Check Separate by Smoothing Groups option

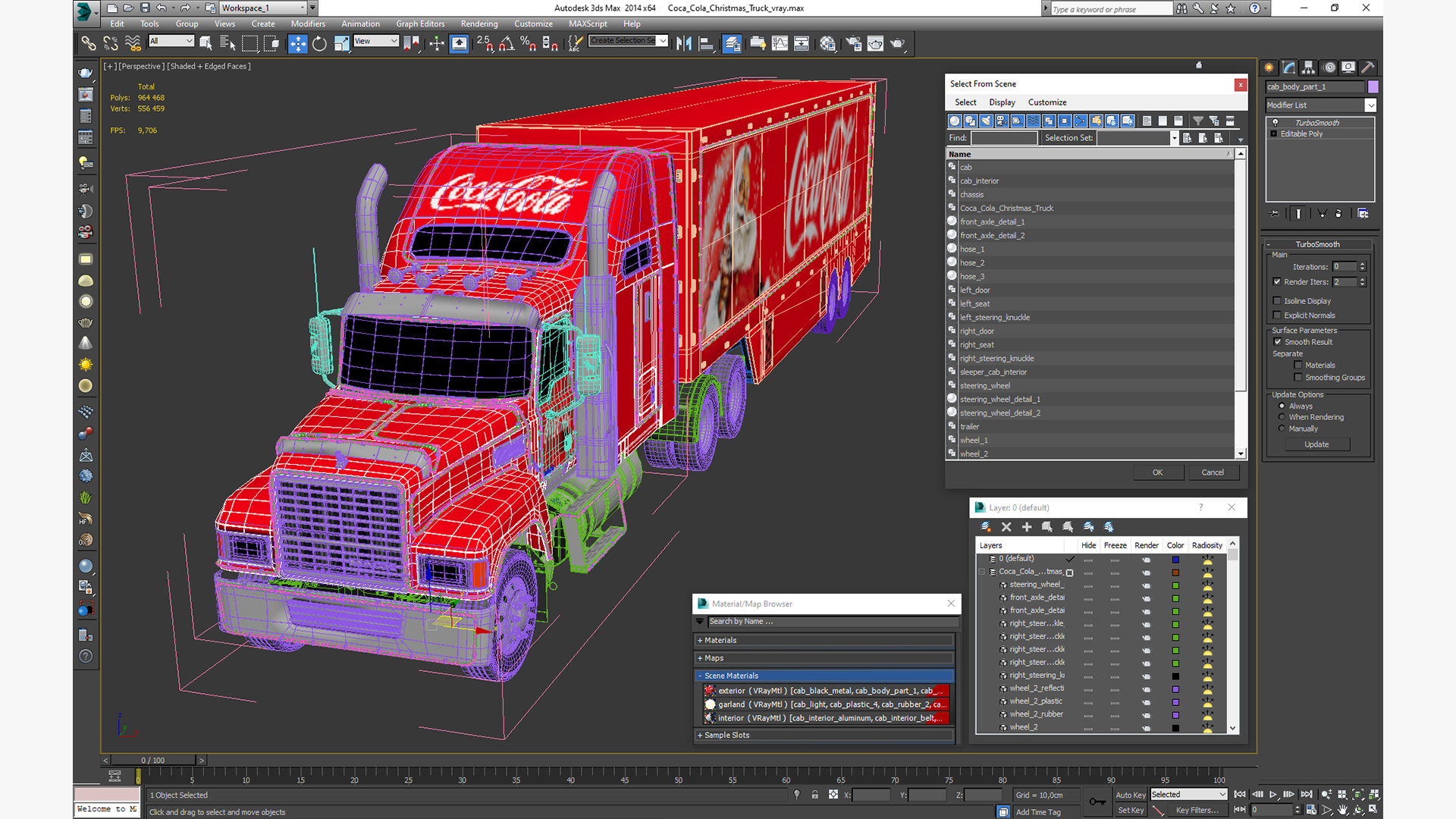1298,378
